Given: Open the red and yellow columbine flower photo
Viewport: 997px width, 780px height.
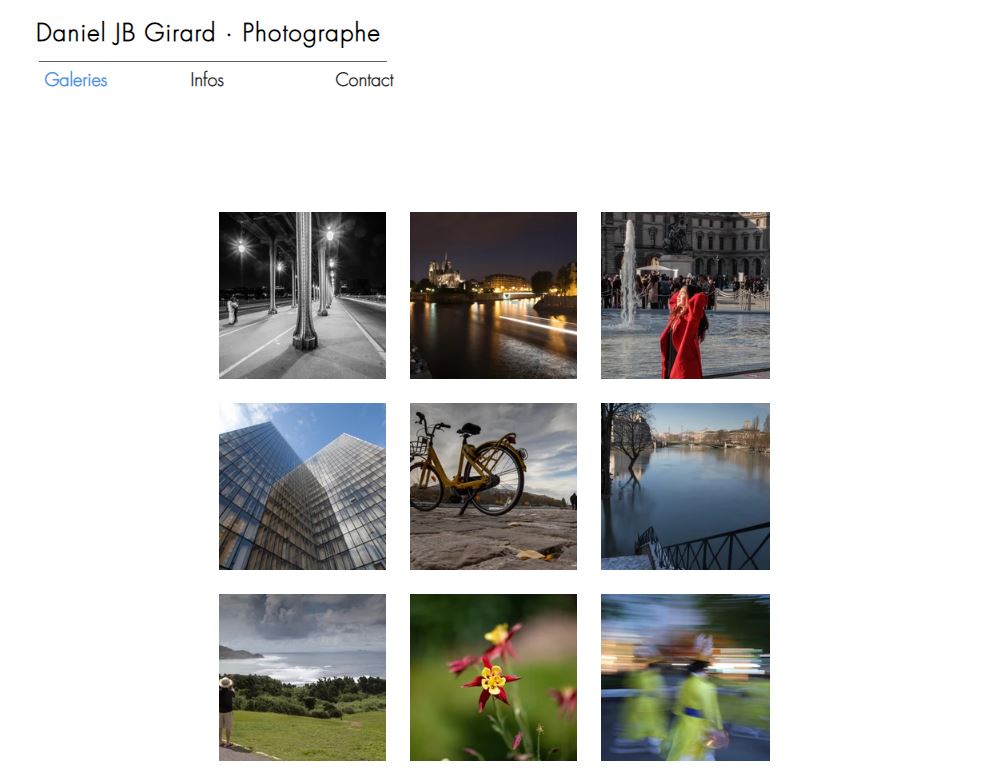Looking at the screenshot, I should pyautogui.click(x=493, y=678).
